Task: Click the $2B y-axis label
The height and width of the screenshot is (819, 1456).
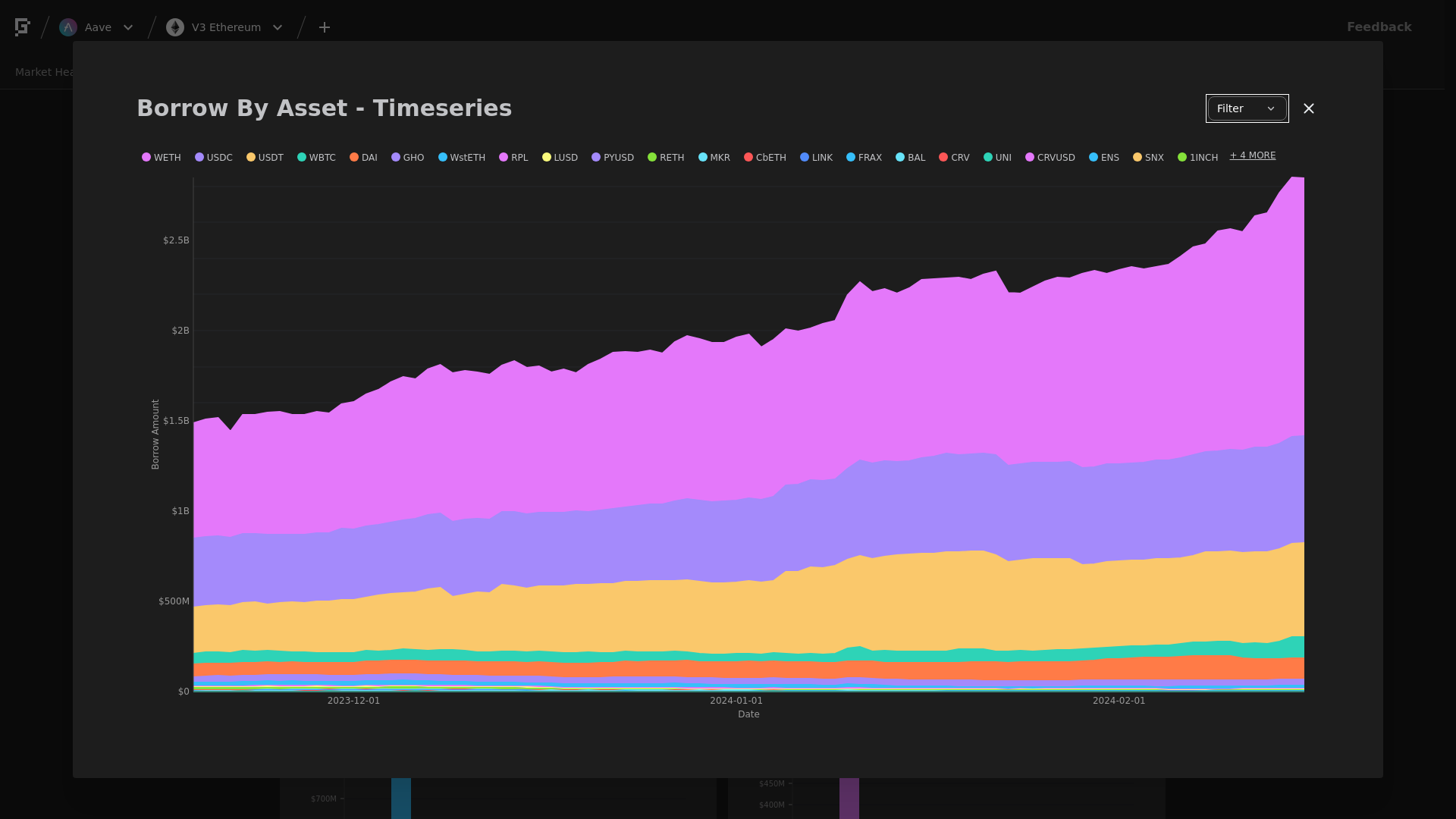Action: (x=180, y=331)
